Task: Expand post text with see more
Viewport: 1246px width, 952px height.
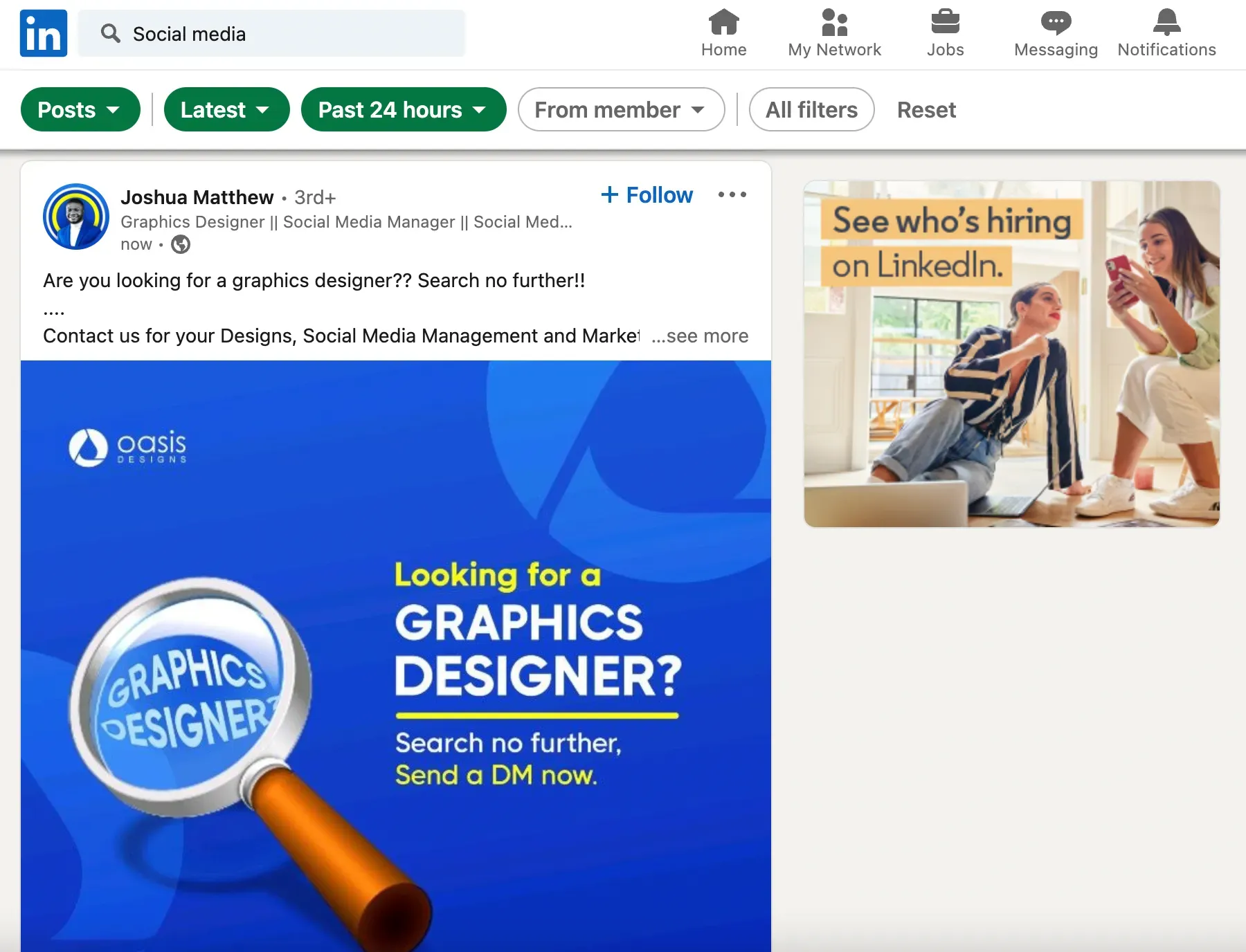Action: point(701,336)
